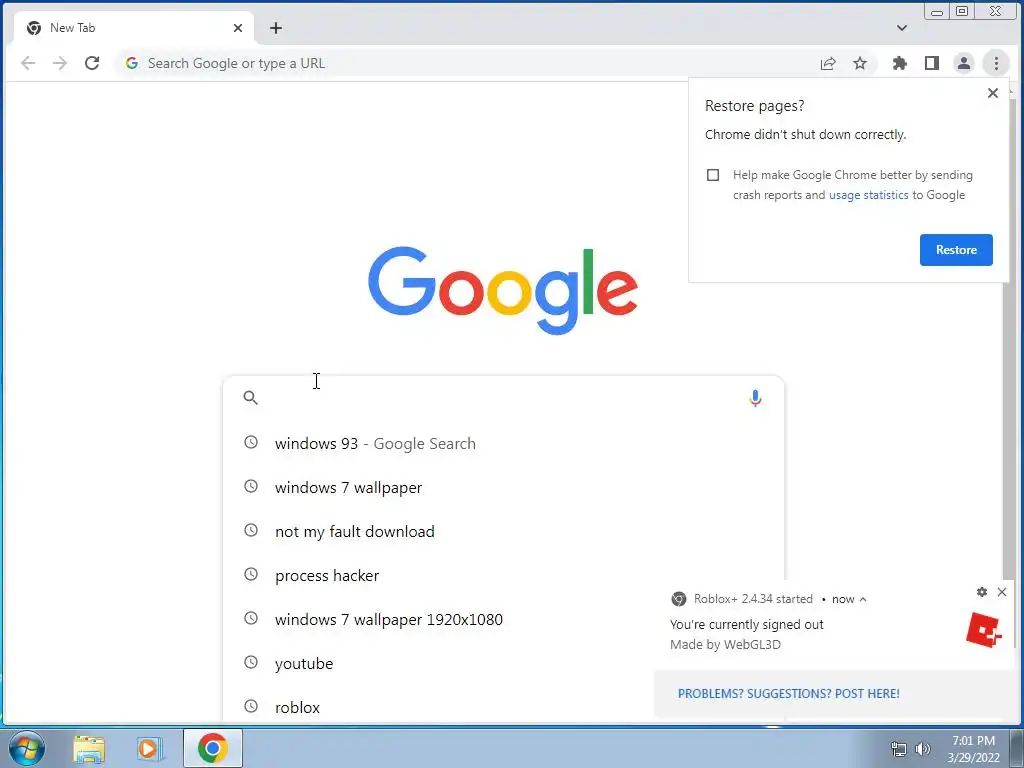The width and height of the screenshot is (1024, 768).
Task: Click the Google icon in address bar
Action: point(132,63)
